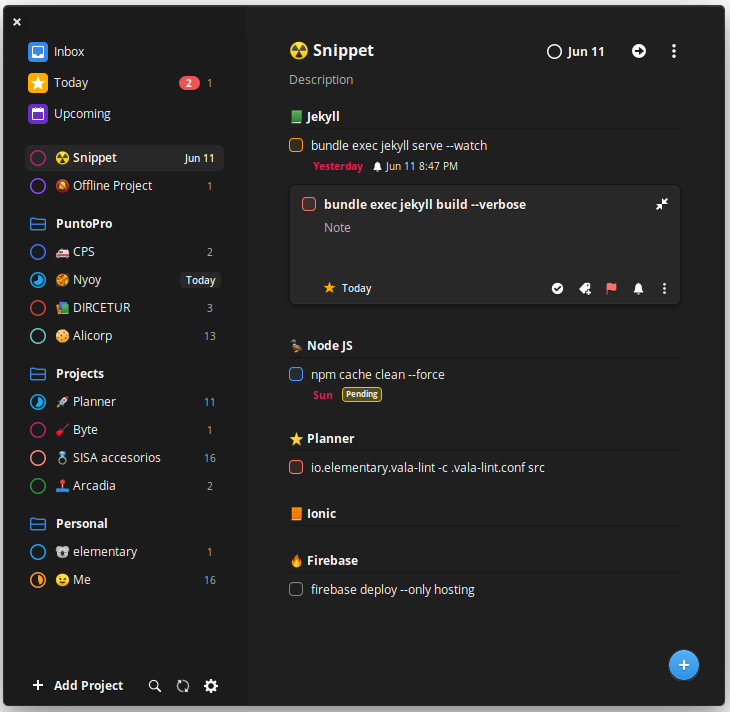Click the Personal folder icon
Viewport: 730px width, 712px height.
click(x=38, y=524)
